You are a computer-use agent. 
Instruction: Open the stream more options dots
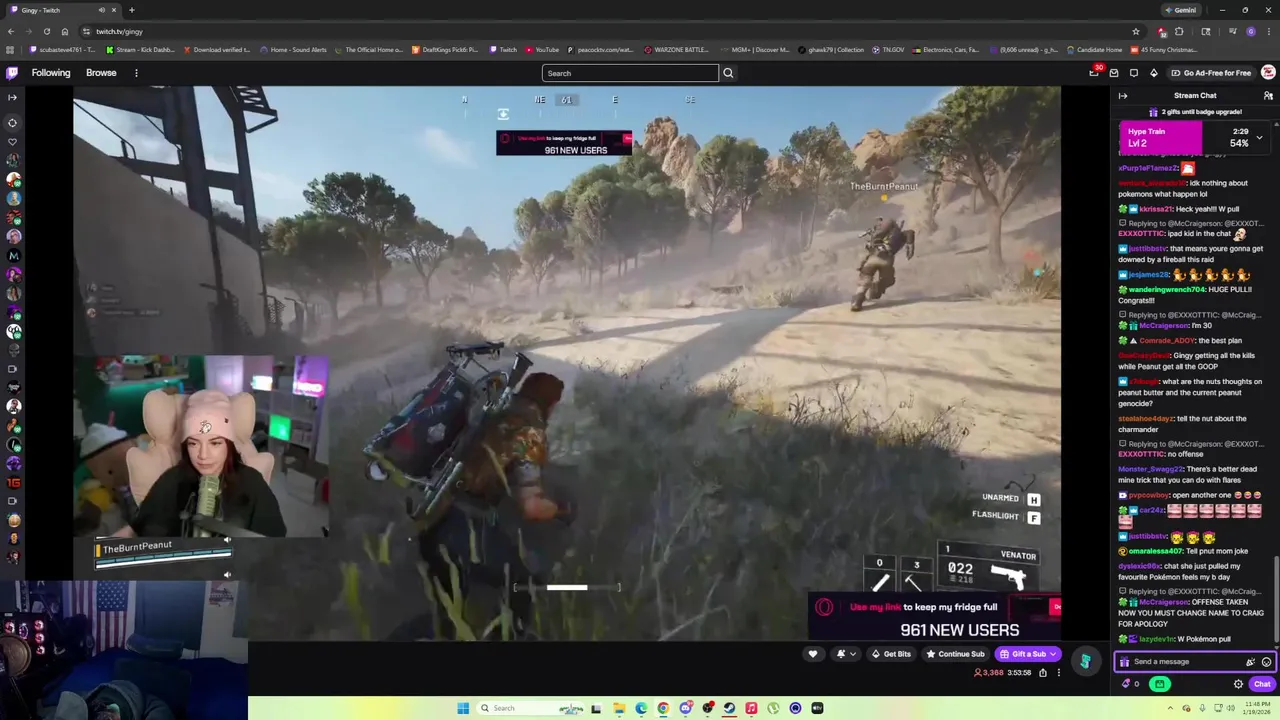click(x=1058, y=673)
